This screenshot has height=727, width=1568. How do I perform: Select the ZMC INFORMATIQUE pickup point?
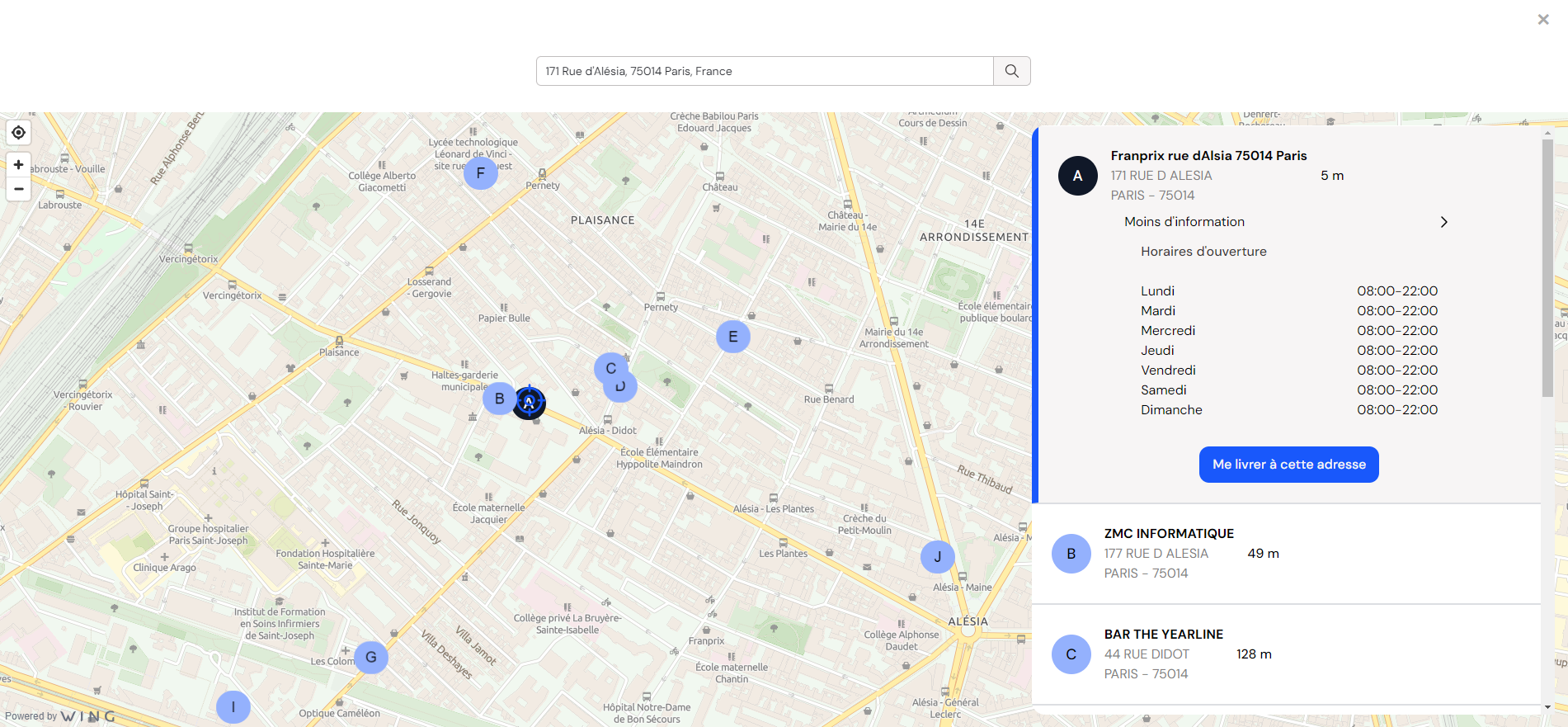(1287, 554)
